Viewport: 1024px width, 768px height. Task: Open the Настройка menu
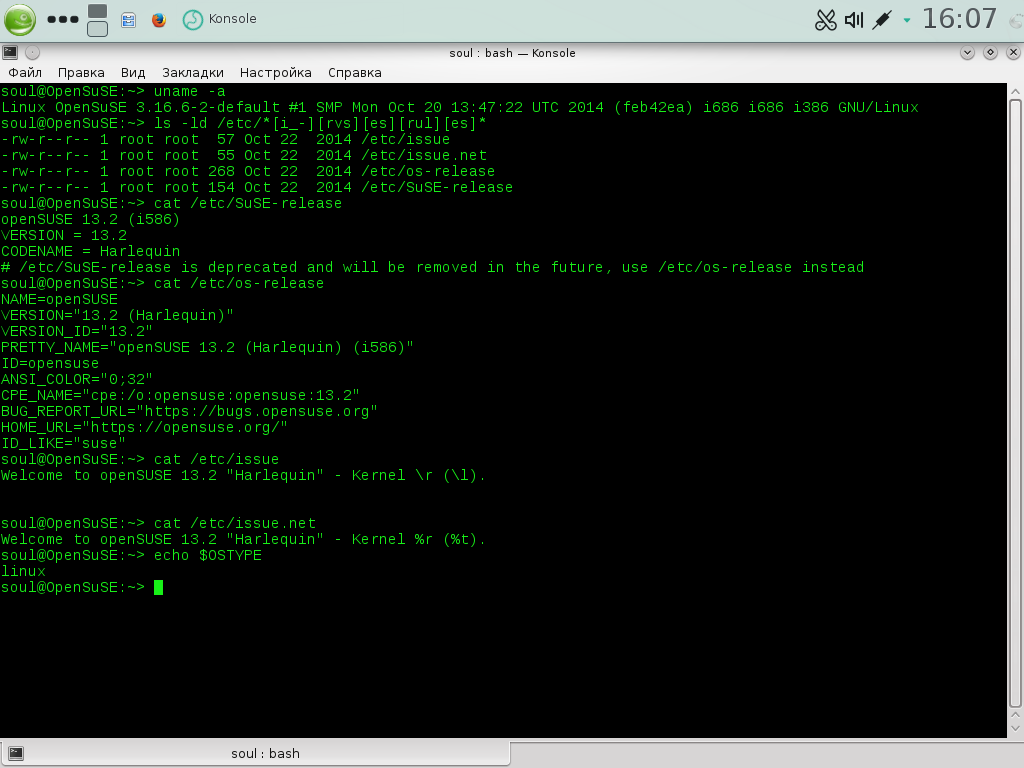coord(276,72)
